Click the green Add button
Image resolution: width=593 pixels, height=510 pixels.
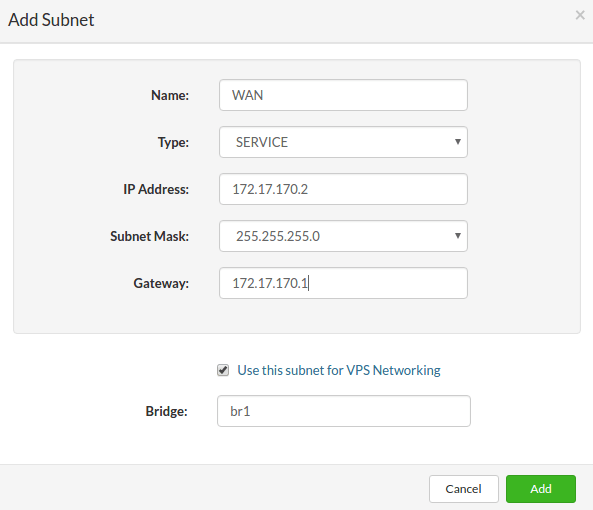click(541, 489)
